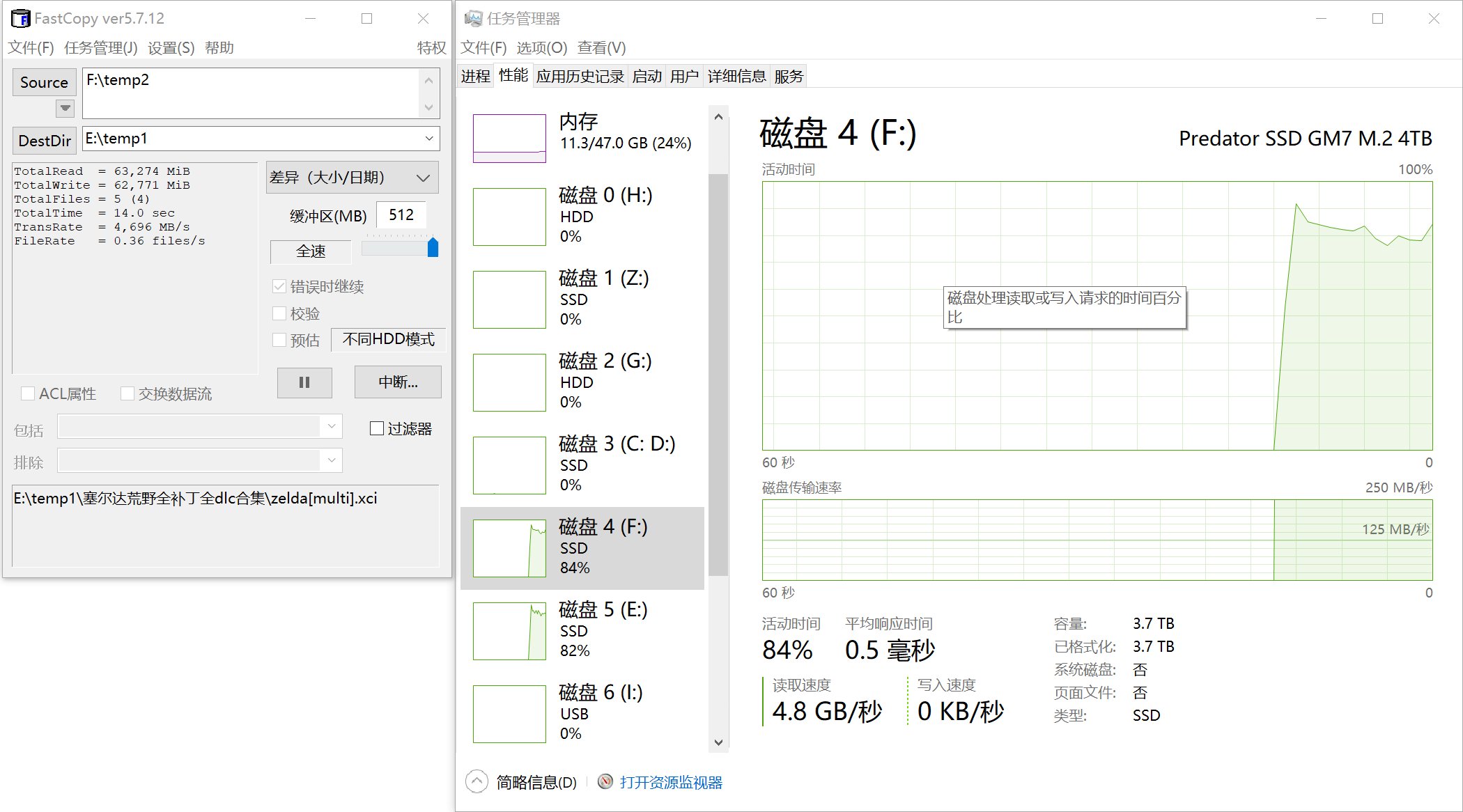This screenshot has width=1463, height=812.
Task: Click the active time graph for Disk 4
Action: point(1097,315)
